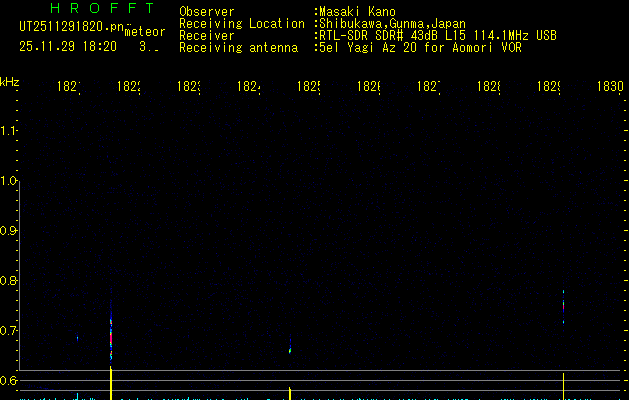Select observer name Masaki Kano

point(357,12)
